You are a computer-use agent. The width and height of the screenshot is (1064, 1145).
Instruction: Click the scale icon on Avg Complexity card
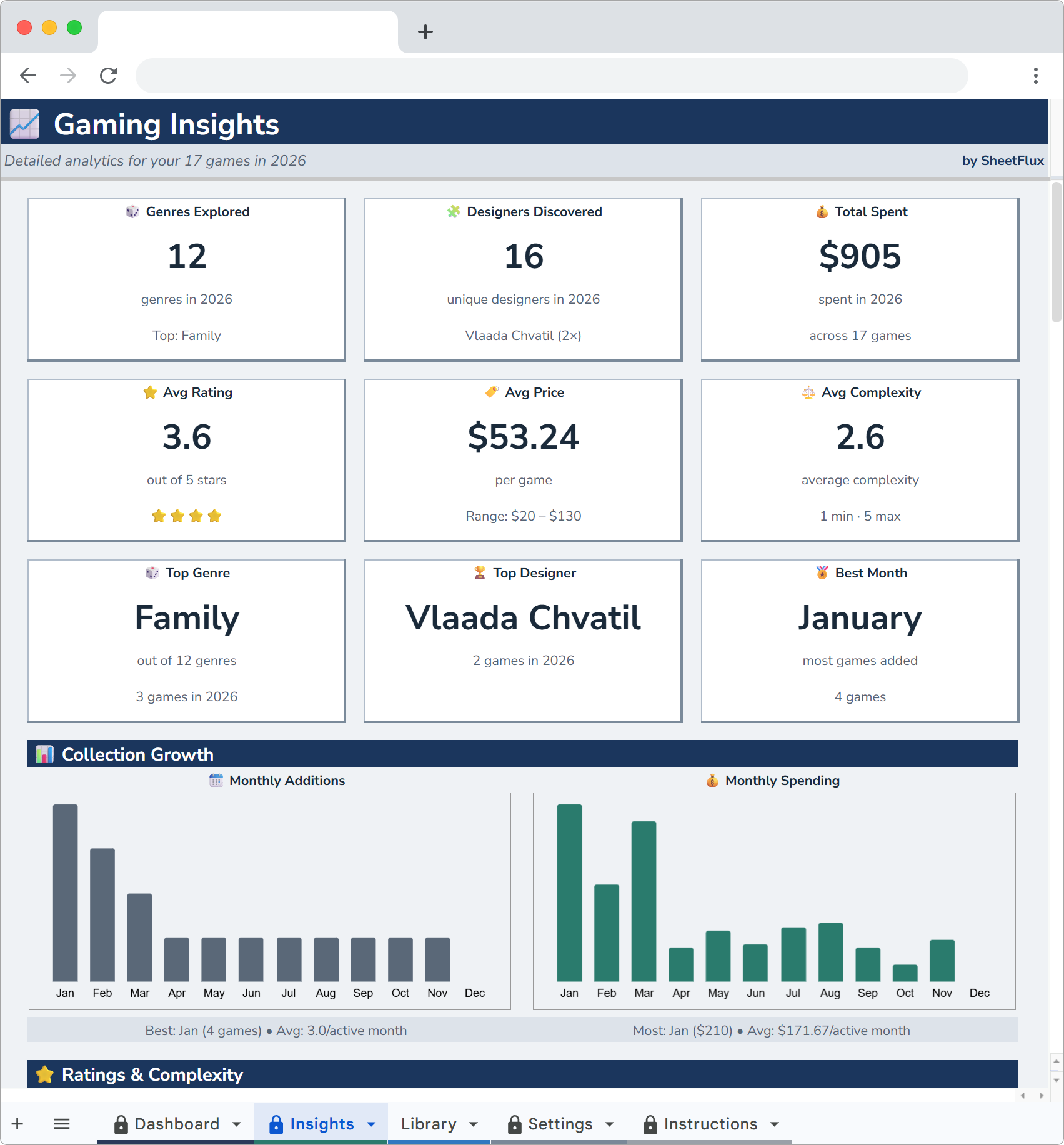[x=809, y=392]
